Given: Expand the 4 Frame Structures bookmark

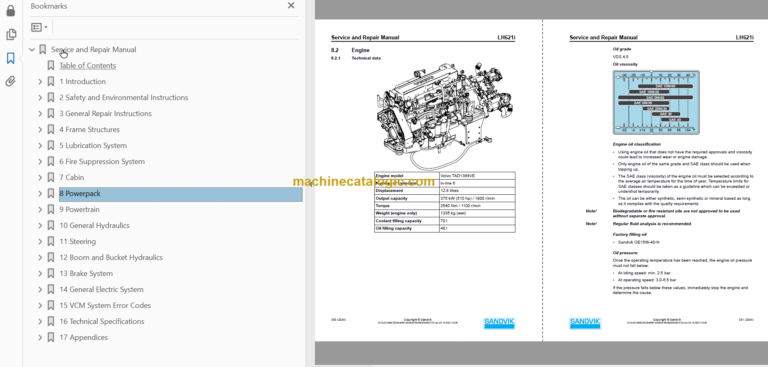Looking at the screenshot, I should (x=40, y=130).
